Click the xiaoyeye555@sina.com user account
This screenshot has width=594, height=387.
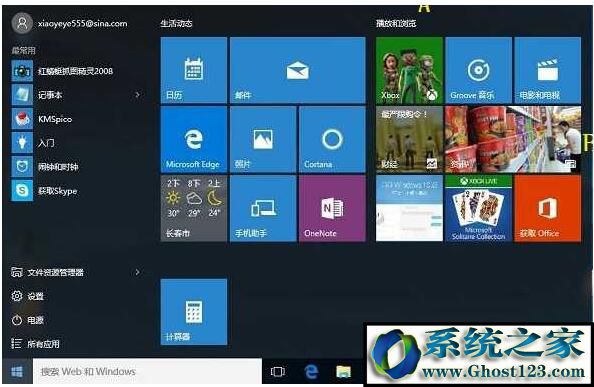[70, 23]
